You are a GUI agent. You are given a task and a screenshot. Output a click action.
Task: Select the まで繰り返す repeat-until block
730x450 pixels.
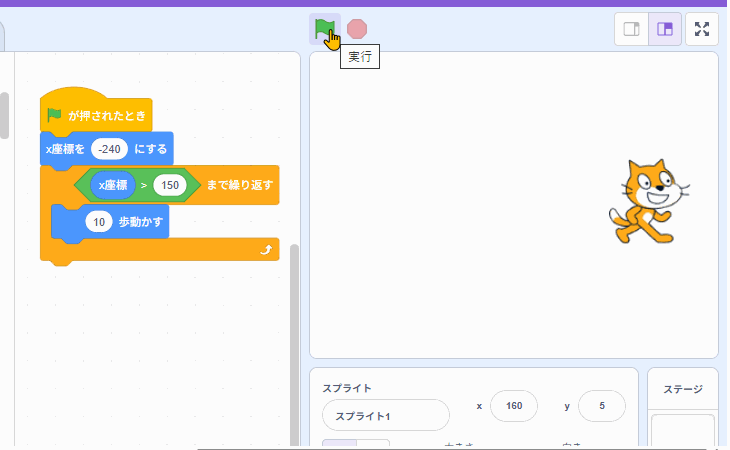239,185
